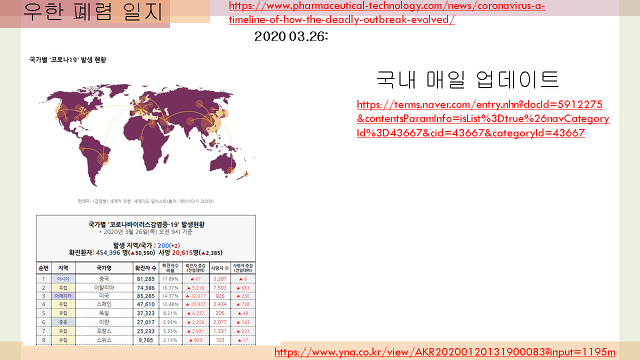Click the '국가명' column header

(104, 268)
